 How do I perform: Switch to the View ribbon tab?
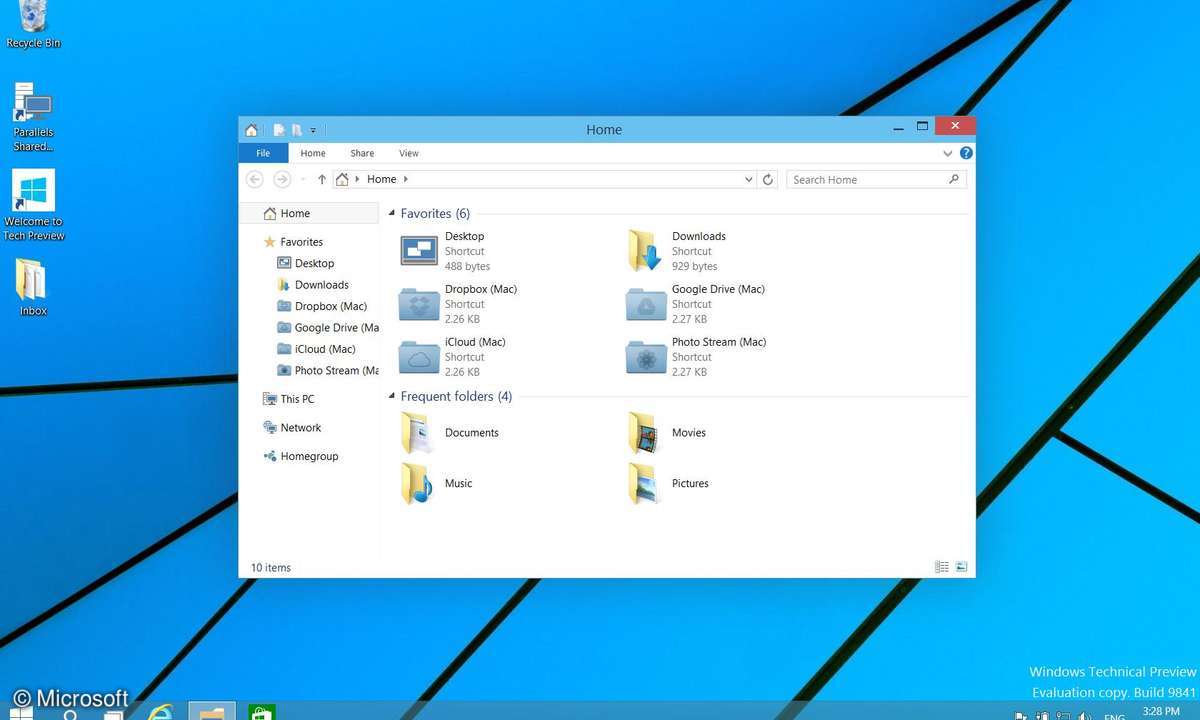click(409, 153)
